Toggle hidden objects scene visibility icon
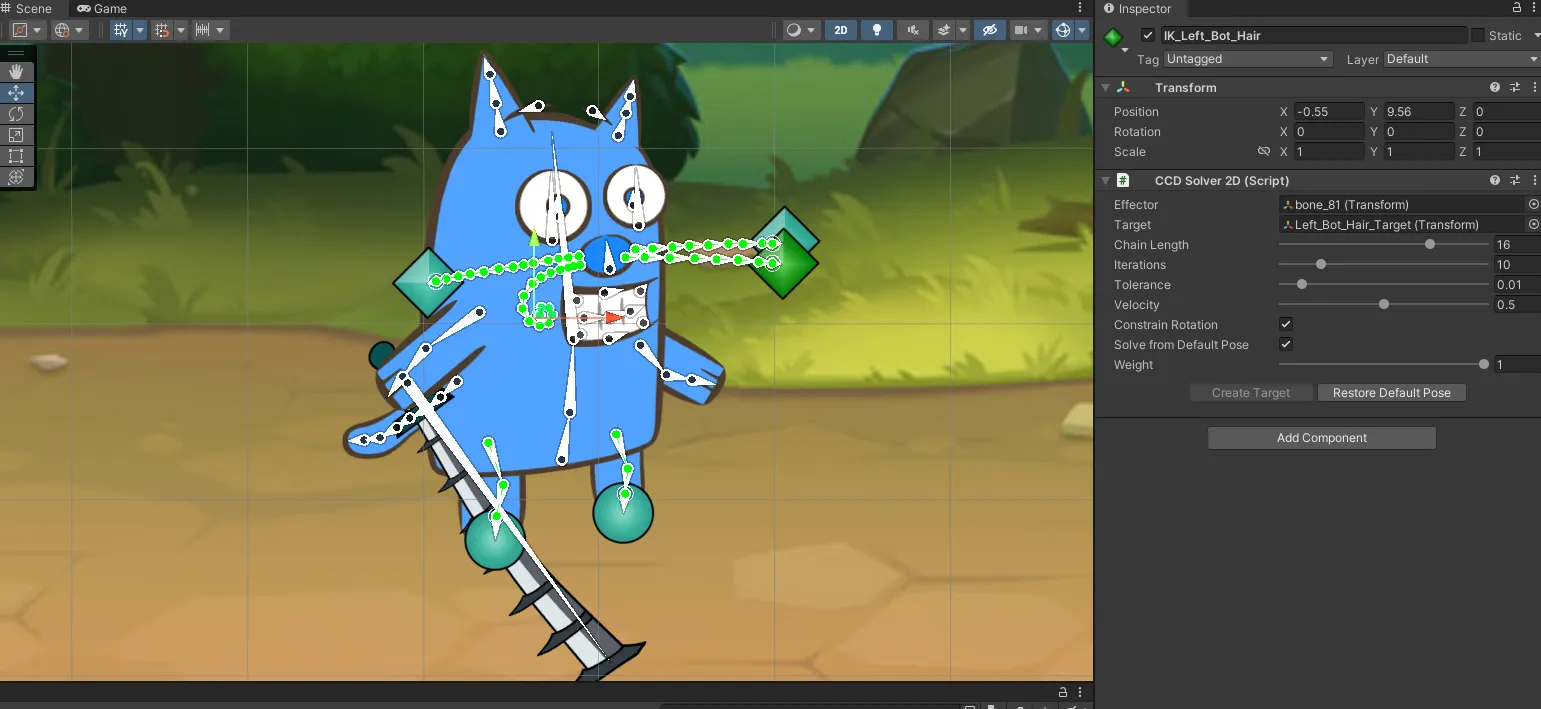The width and height of the screenshot is (1541, 709). point(989,30)
